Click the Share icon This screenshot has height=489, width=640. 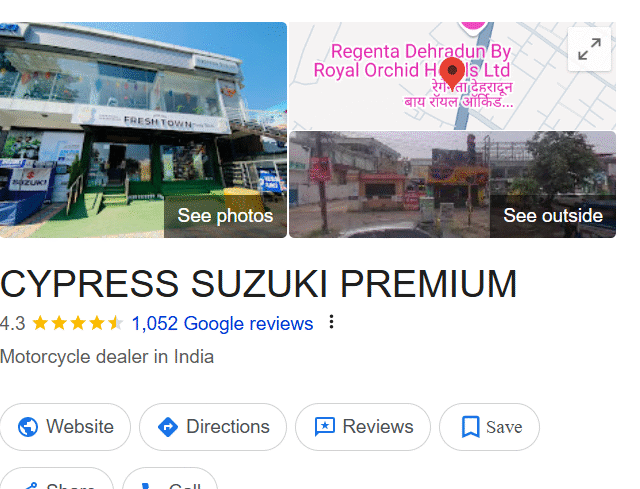tap(31, 486)
